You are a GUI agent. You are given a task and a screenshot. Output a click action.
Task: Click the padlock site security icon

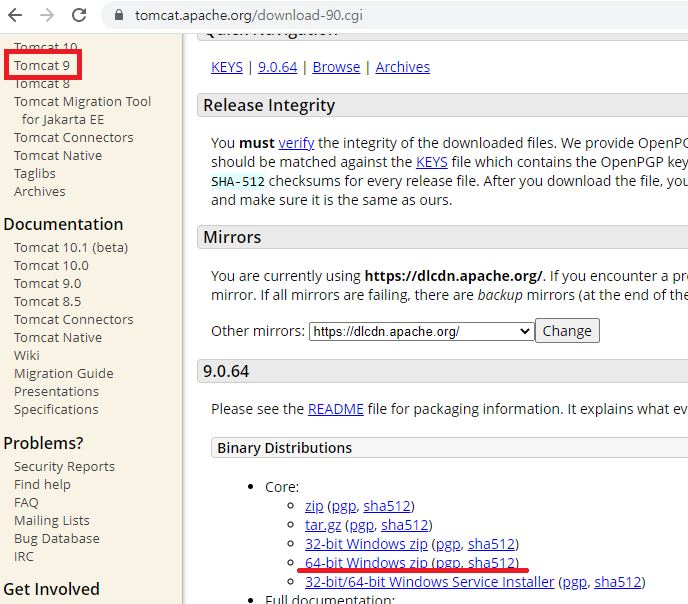coord(118,15)
